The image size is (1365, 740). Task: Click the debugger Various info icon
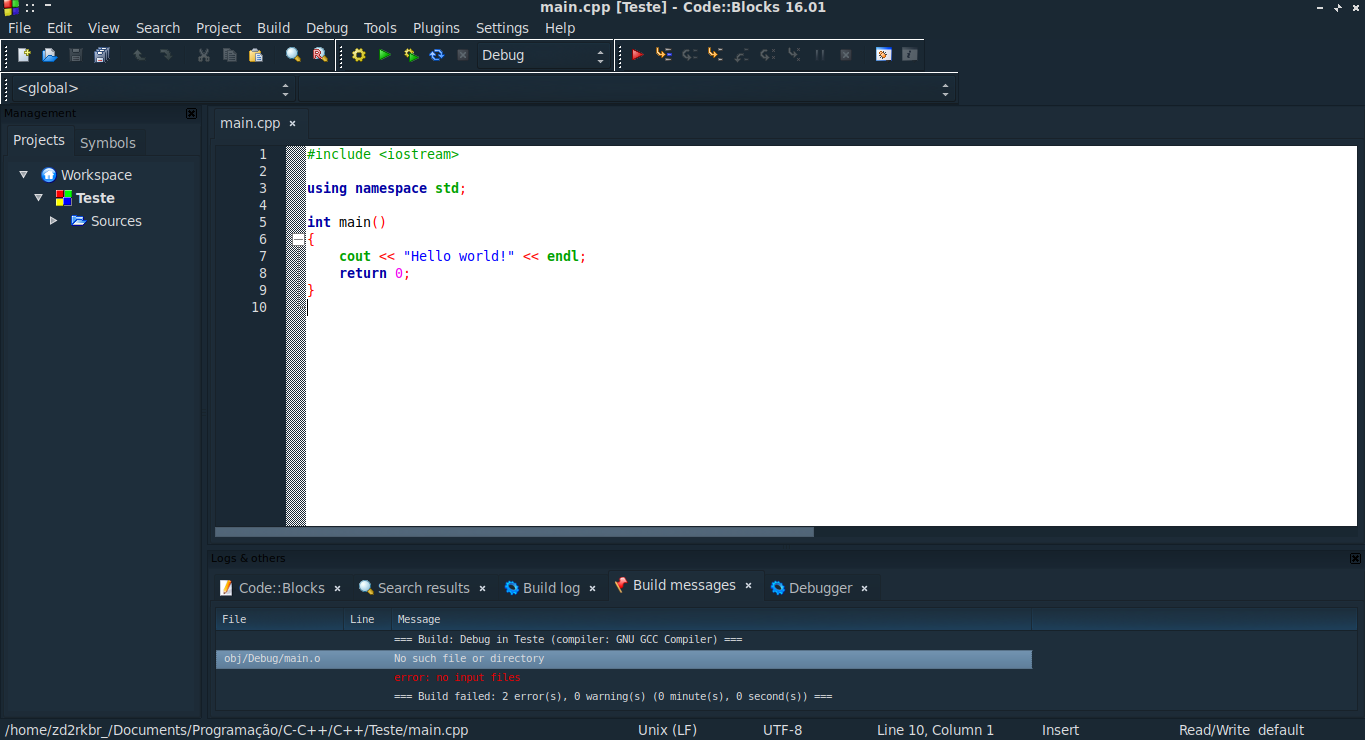[x=909, y=55]
